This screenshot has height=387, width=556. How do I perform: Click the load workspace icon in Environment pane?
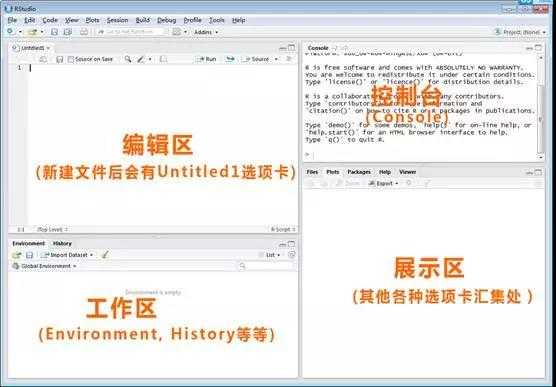(17, 255)
